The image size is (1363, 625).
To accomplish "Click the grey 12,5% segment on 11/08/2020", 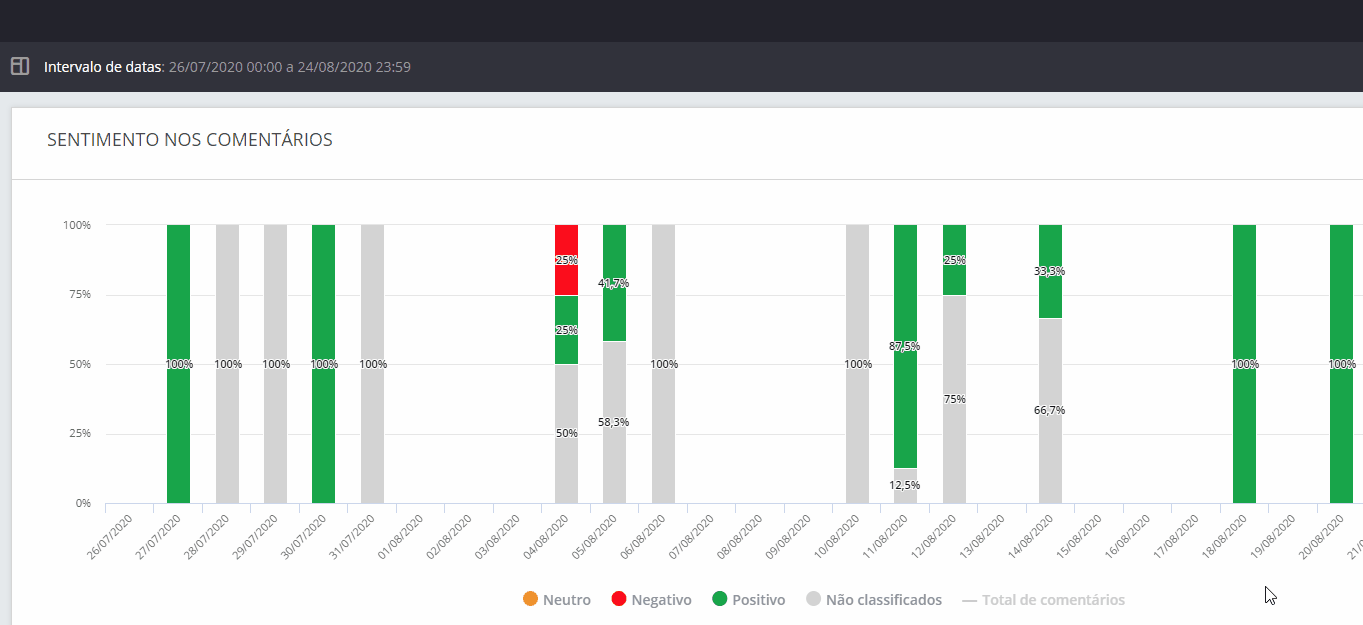I will [x=905, y=486].
